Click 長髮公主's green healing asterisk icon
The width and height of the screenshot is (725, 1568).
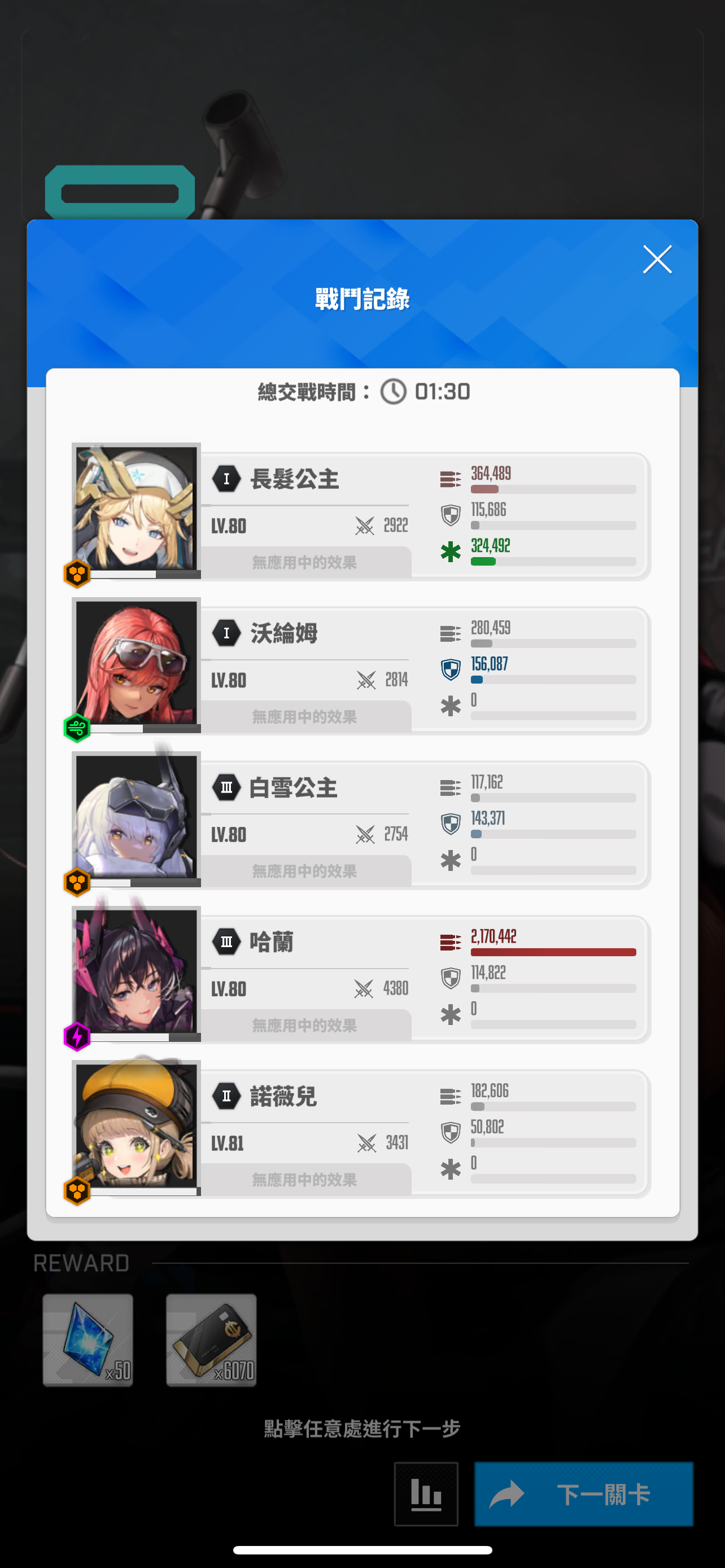451,552
